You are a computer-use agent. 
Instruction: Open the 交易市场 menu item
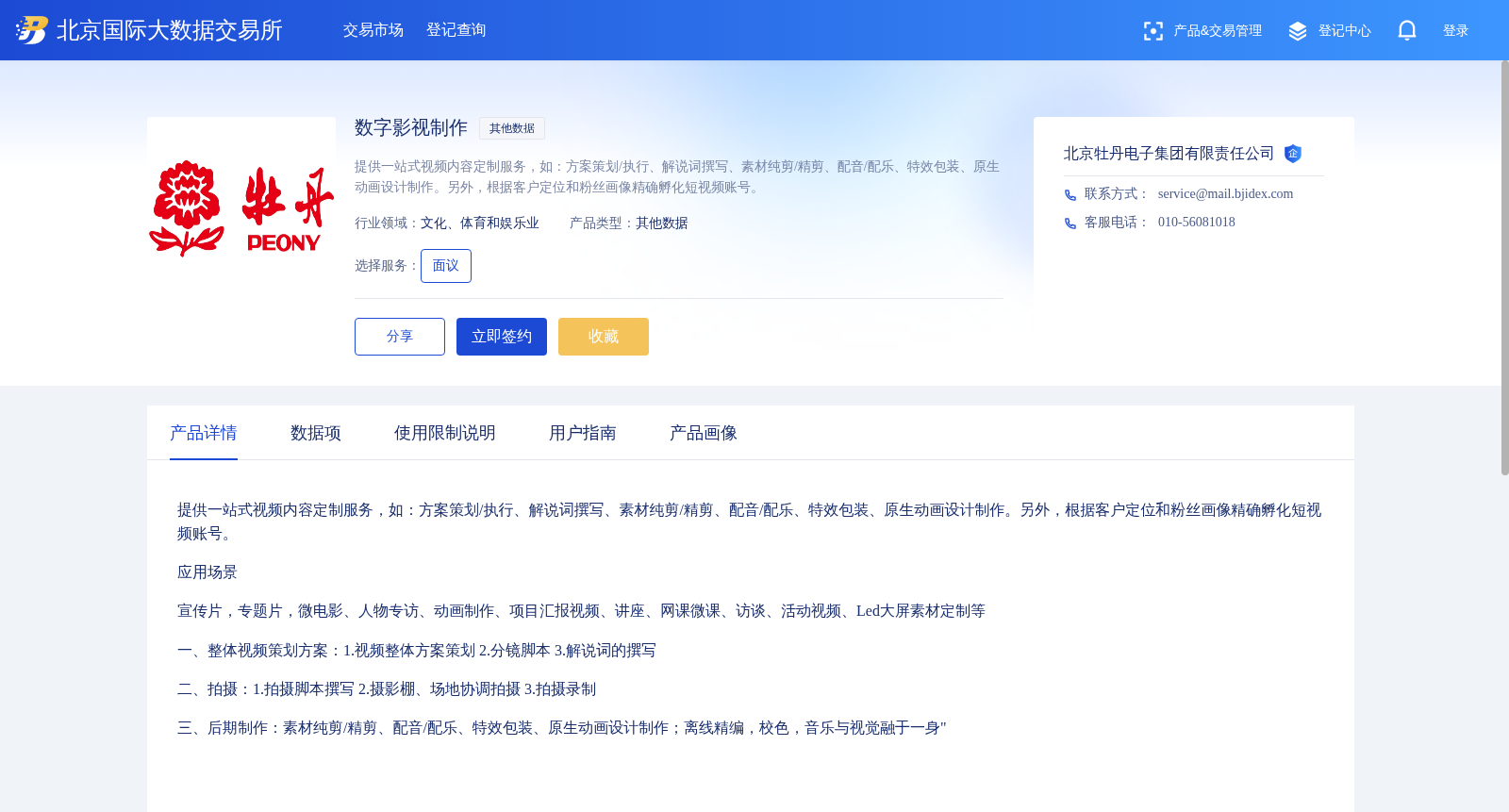(x=373, y=30)
